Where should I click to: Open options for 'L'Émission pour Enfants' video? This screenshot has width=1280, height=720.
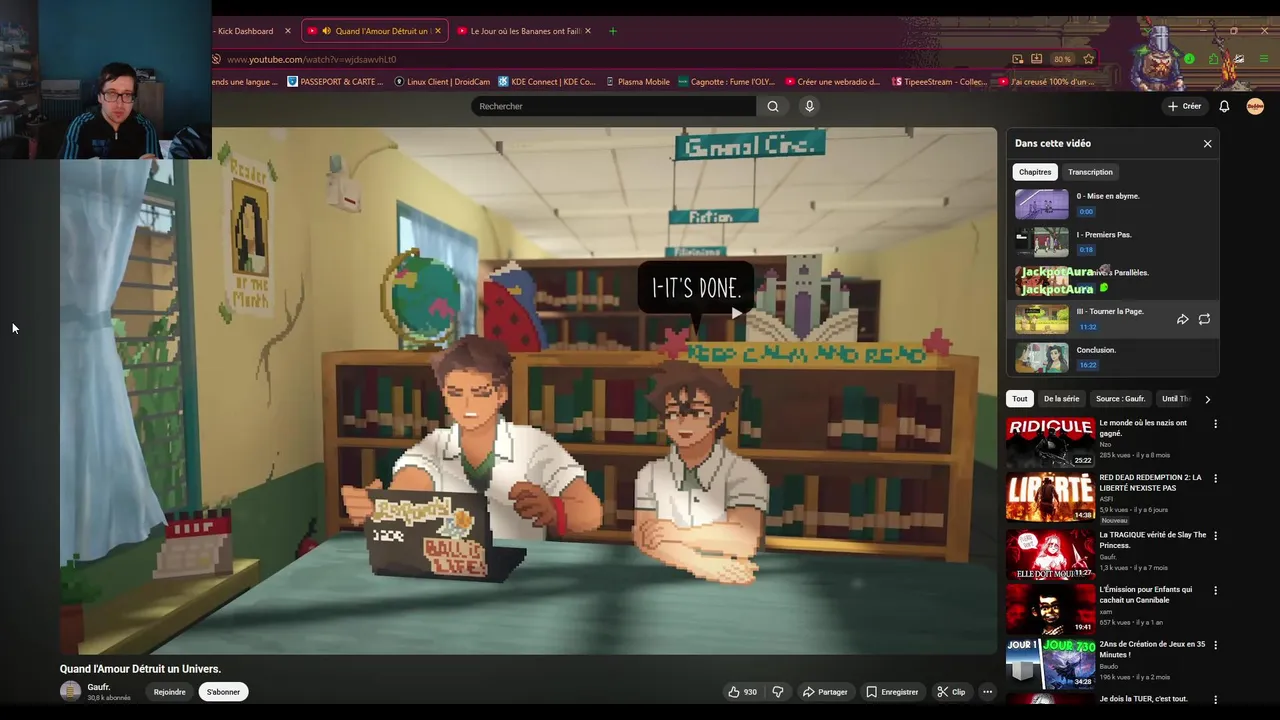1215,591
